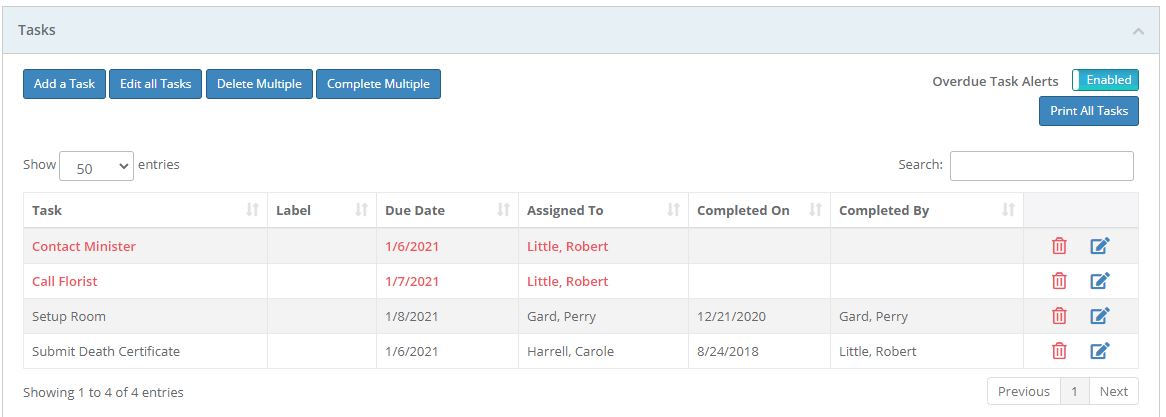Edit the Submit Death Certificate task
Viewport: 1166px width, 417px height.
tap(1099, 351)
